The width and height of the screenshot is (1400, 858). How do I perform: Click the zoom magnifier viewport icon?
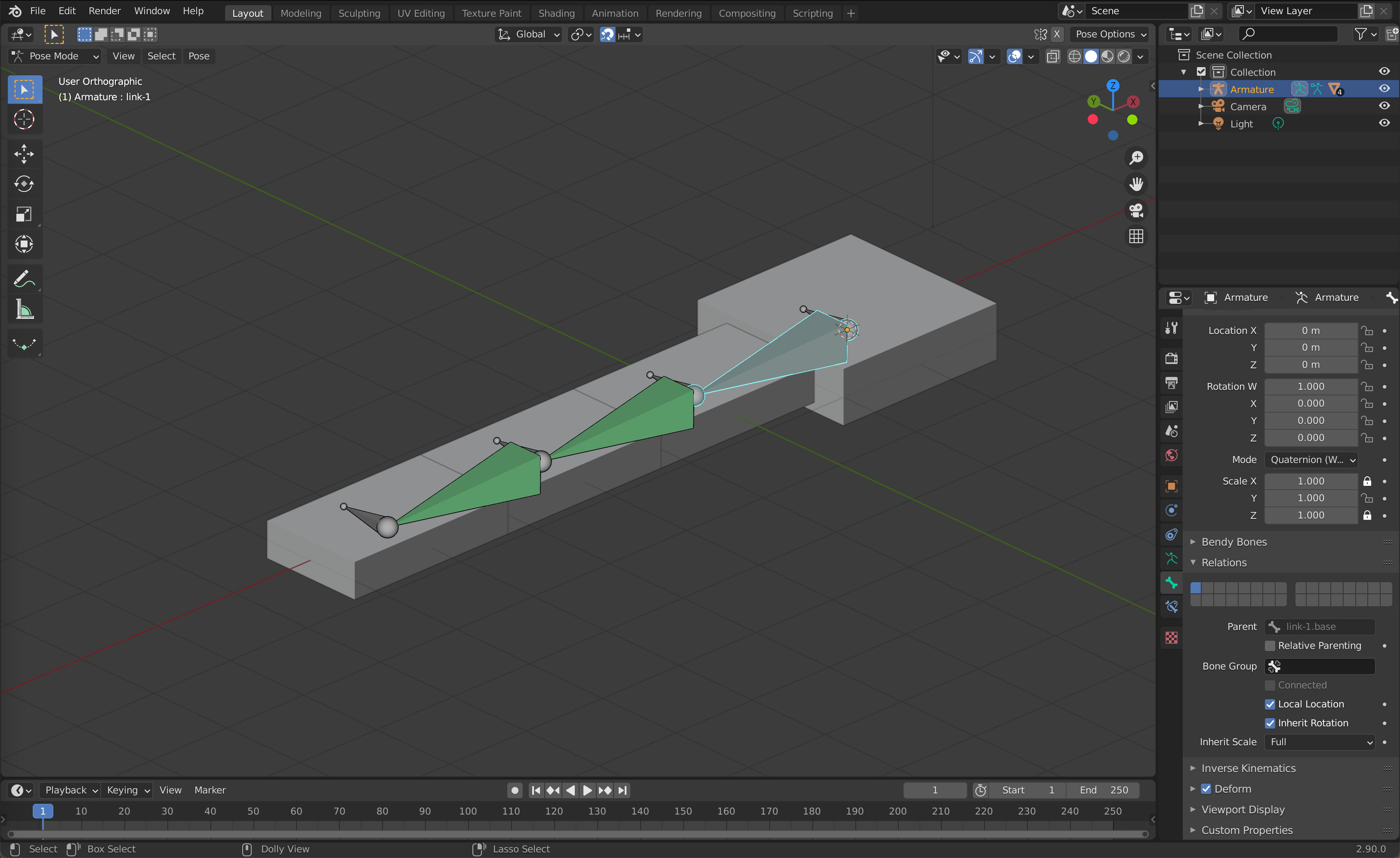point(1136,158)
